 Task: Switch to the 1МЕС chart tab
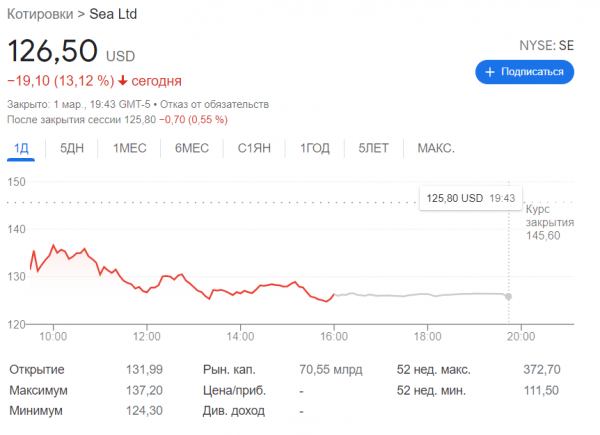(x=129, y=148)
